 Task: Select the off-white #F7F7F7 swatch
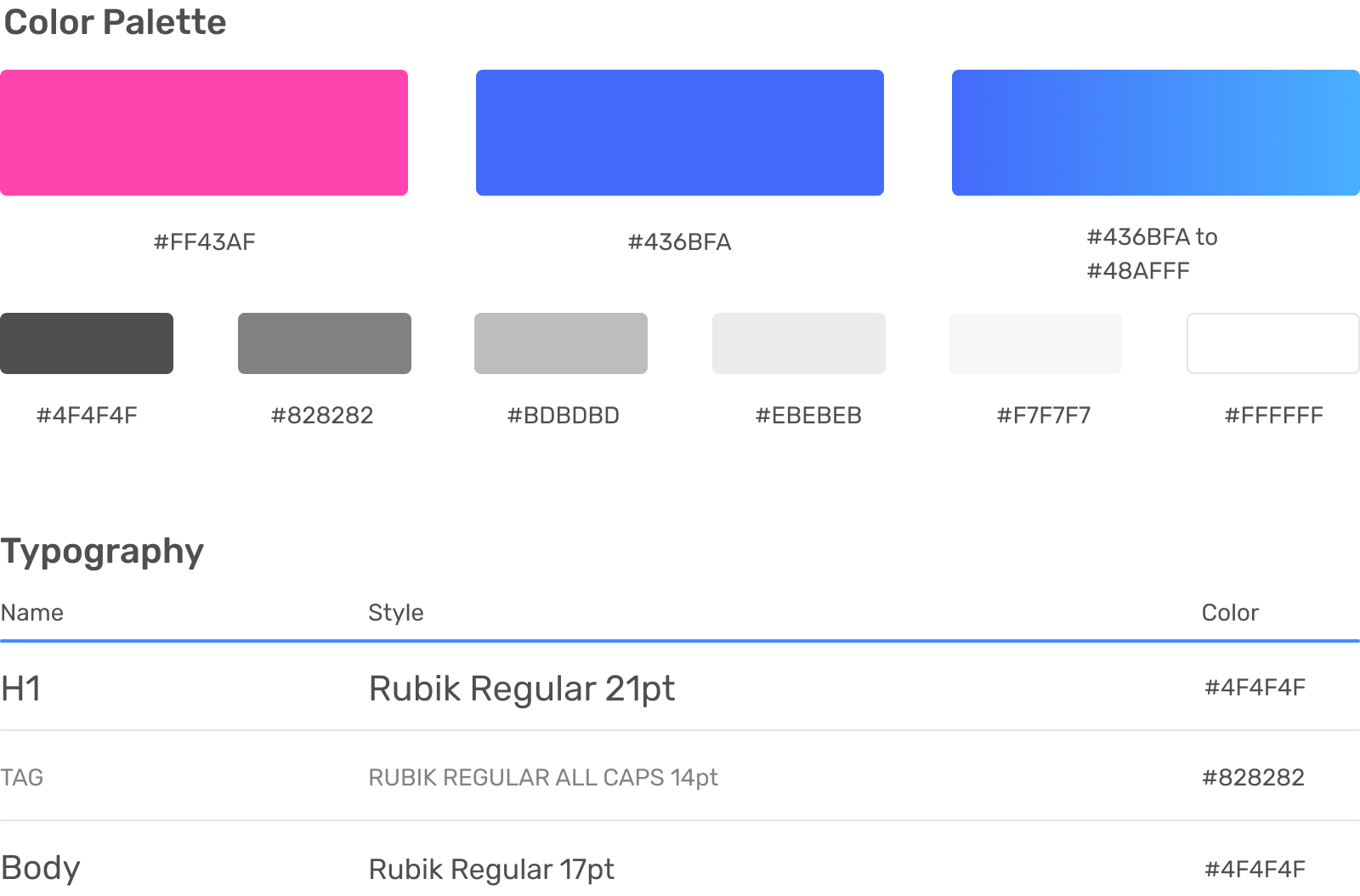click(1035, 343)
